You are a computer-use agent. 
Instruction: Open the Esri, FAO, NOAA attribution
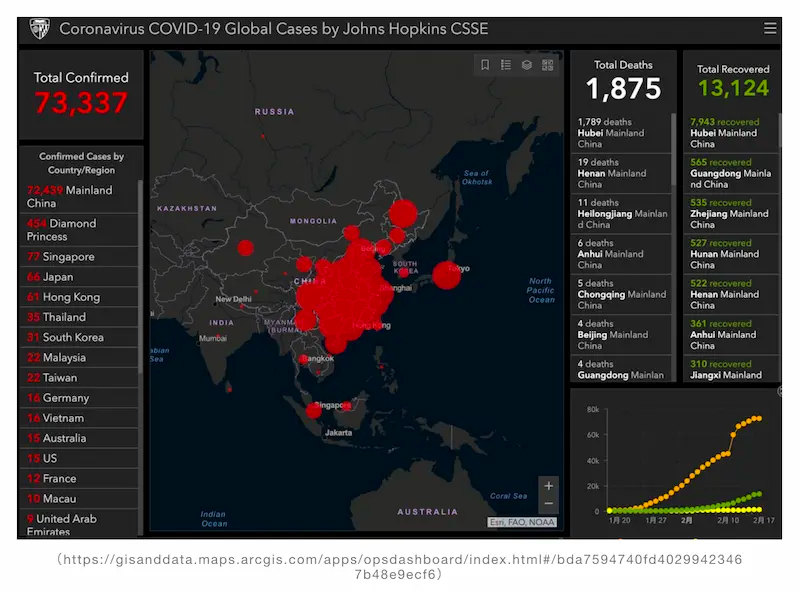[x=522, y=522]
